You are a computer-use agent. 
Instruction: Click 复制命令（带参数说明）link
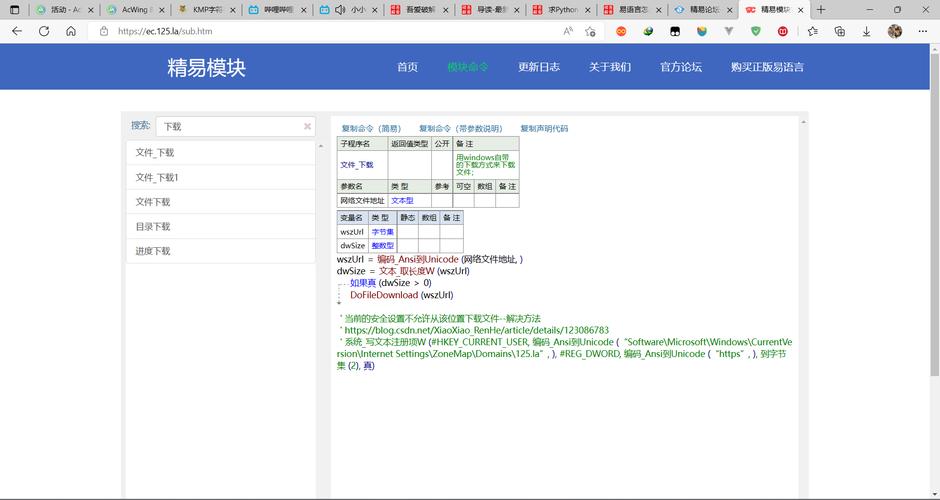point(461,129)
